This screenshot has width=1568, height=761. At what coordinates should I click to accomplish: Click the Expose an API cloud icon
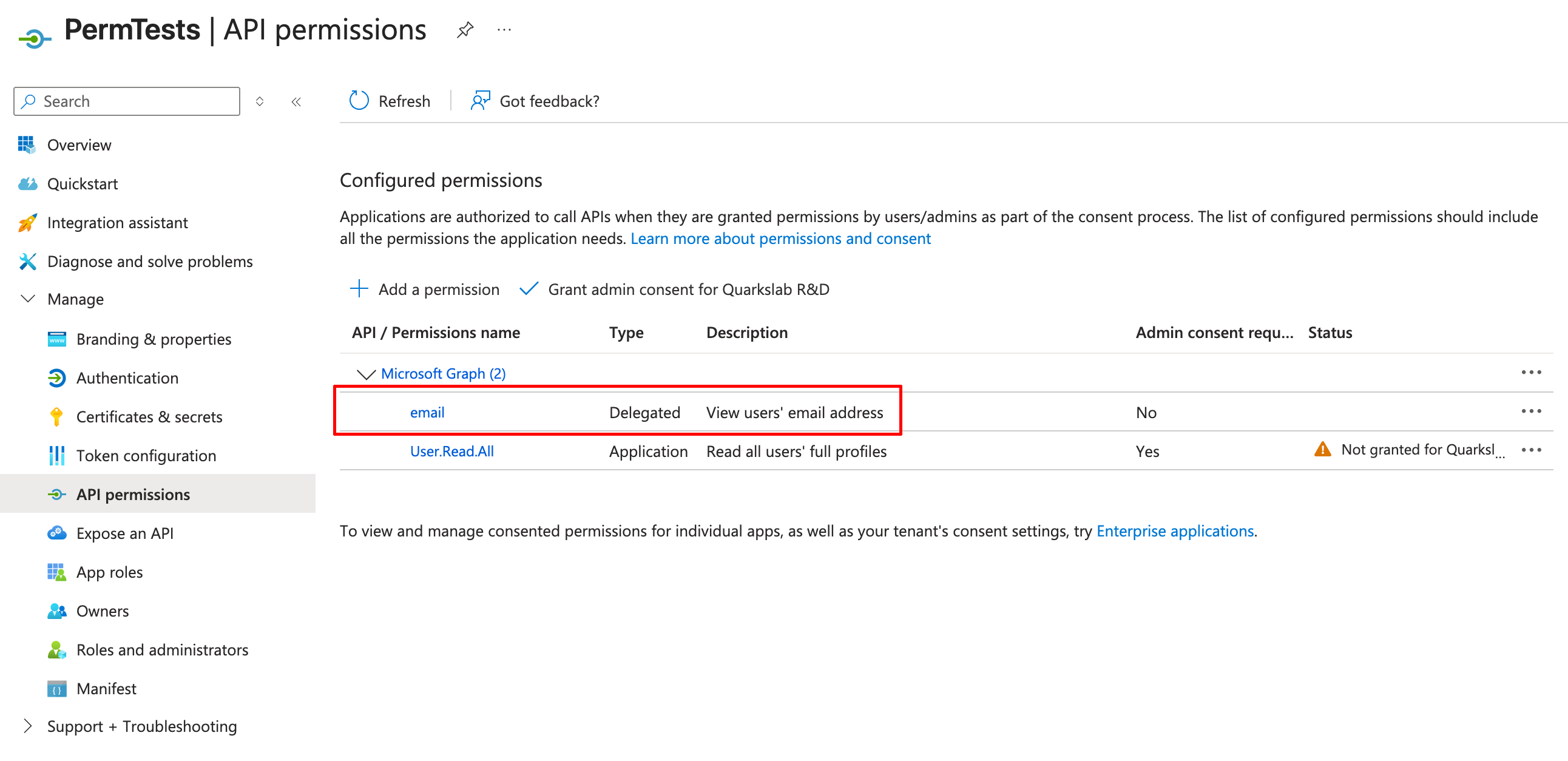coord(56,533)
